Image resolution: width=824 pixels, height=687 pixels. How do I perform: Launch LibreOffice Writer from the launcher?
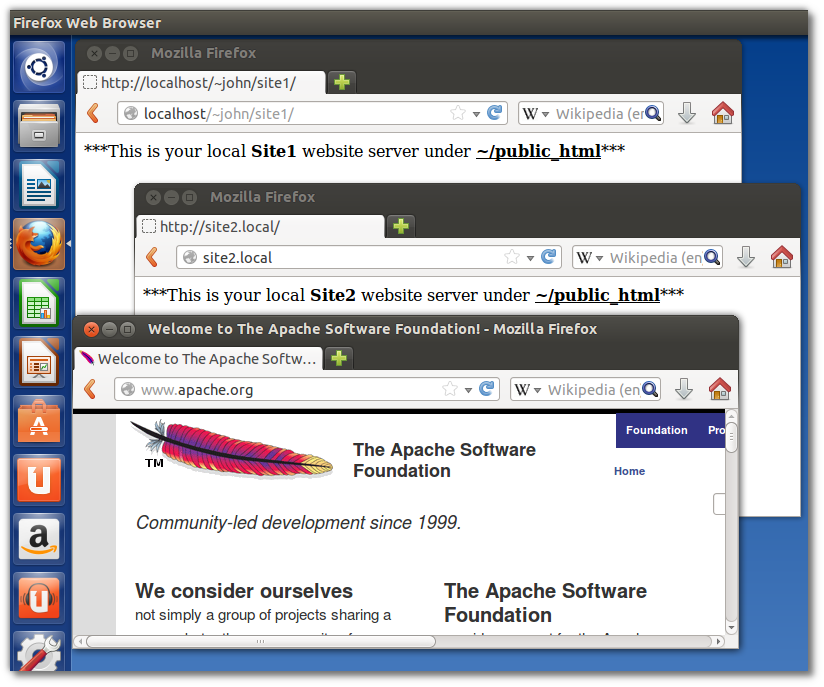coord(39,185)
